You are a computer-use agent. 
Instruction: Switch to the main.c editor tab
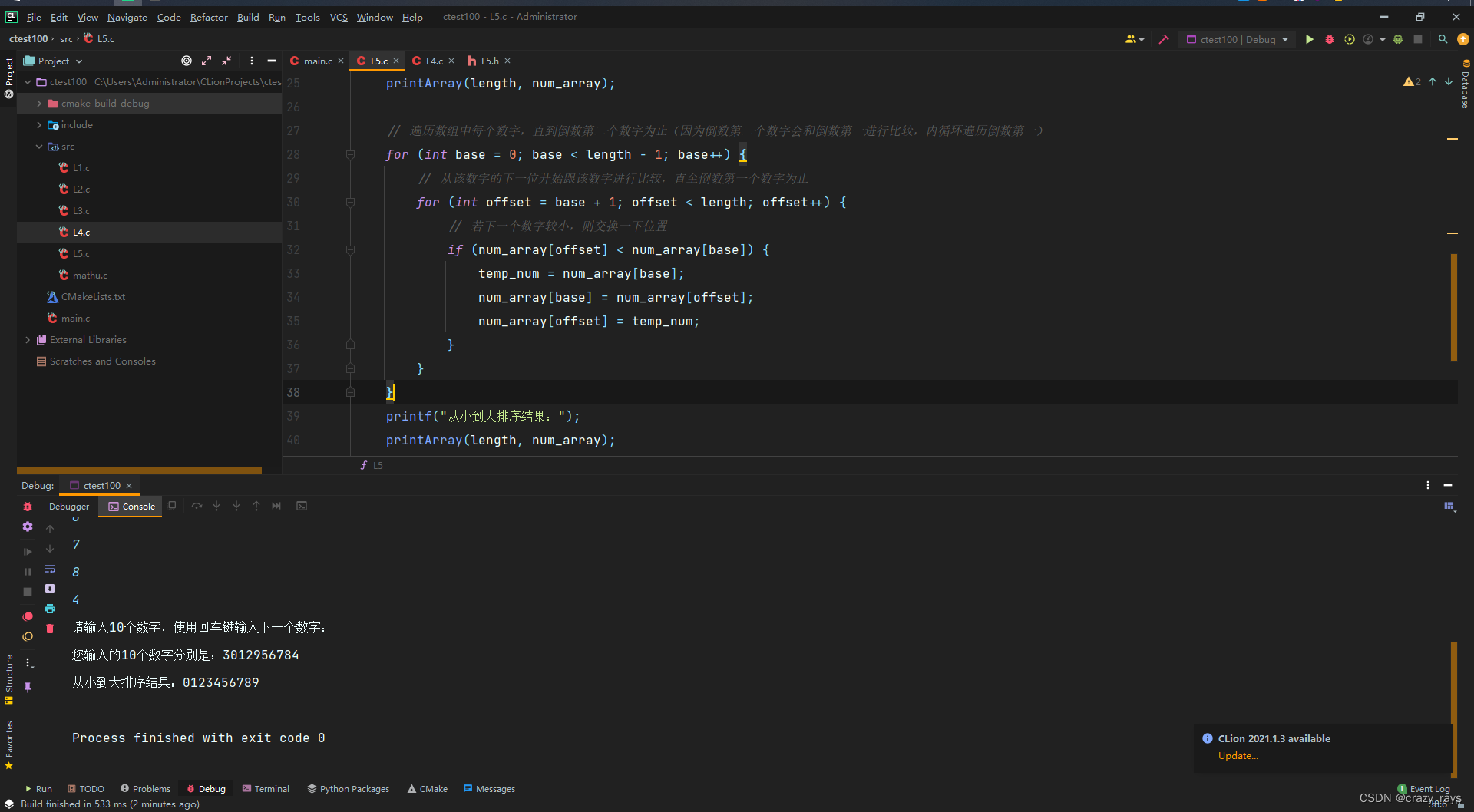(317, 61)
